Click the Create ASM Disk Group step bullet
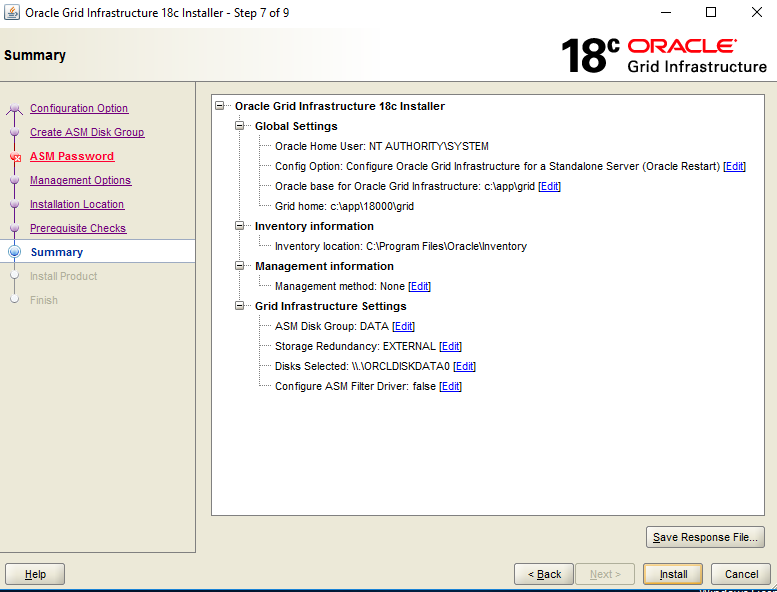This screenshot has width=777, height=592. coord(14,132)
